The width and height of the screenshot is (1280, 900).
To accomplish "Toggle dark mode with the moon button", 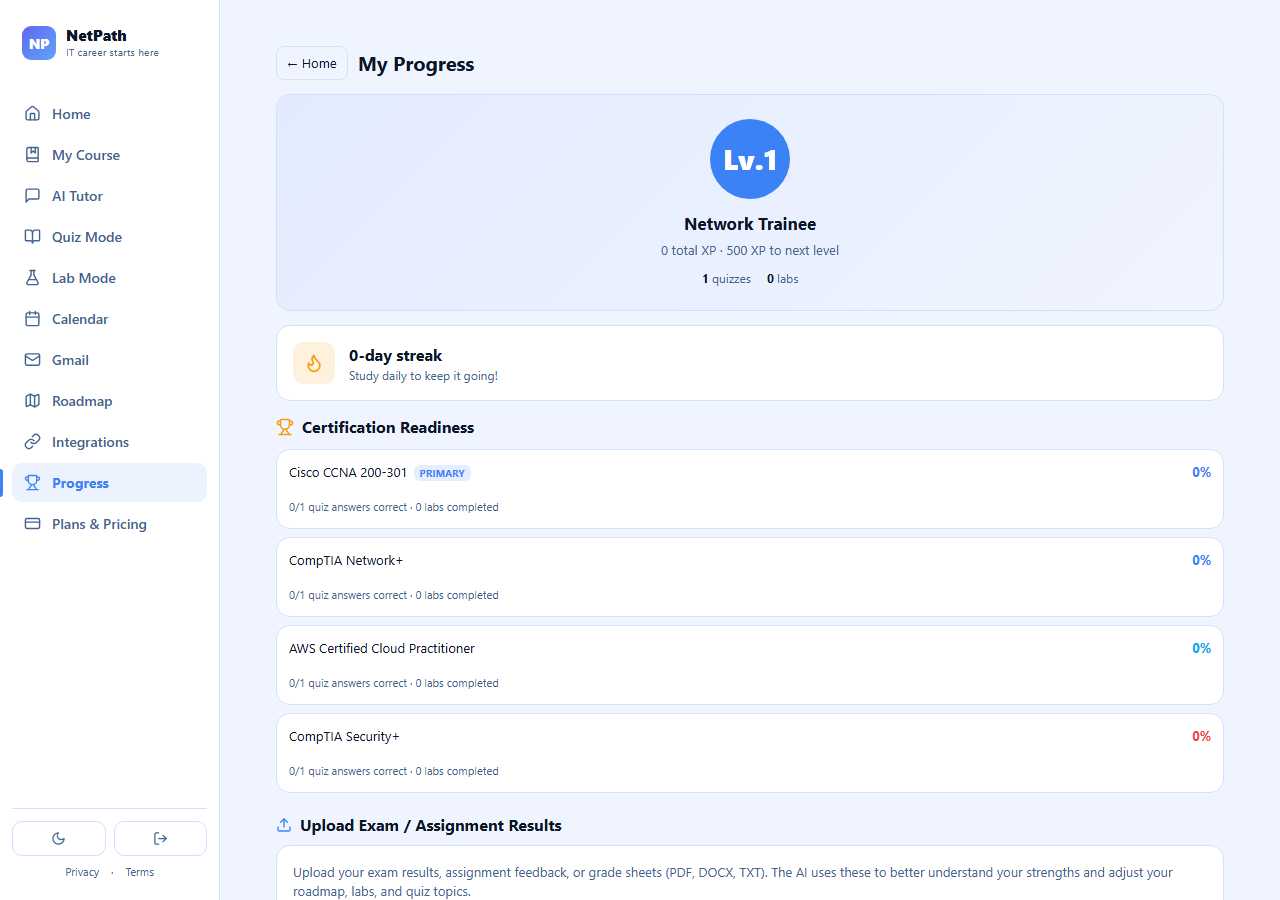I will click(x=59, y=838).
